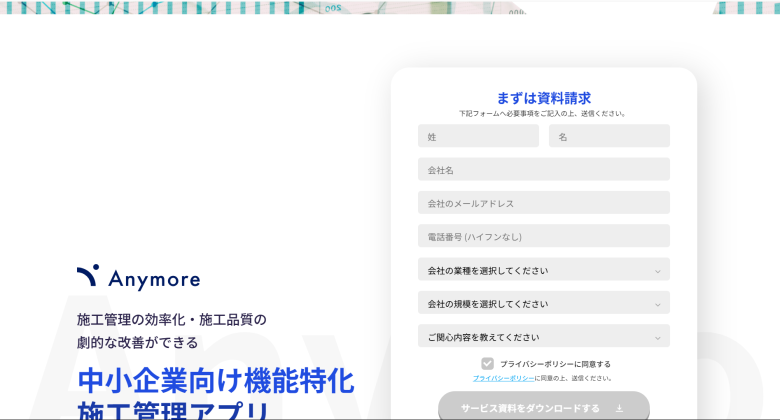The width and height of the screenshot is (780, 420).
Task: Focus the 姓 input field
Action: [x=478, y=136]
